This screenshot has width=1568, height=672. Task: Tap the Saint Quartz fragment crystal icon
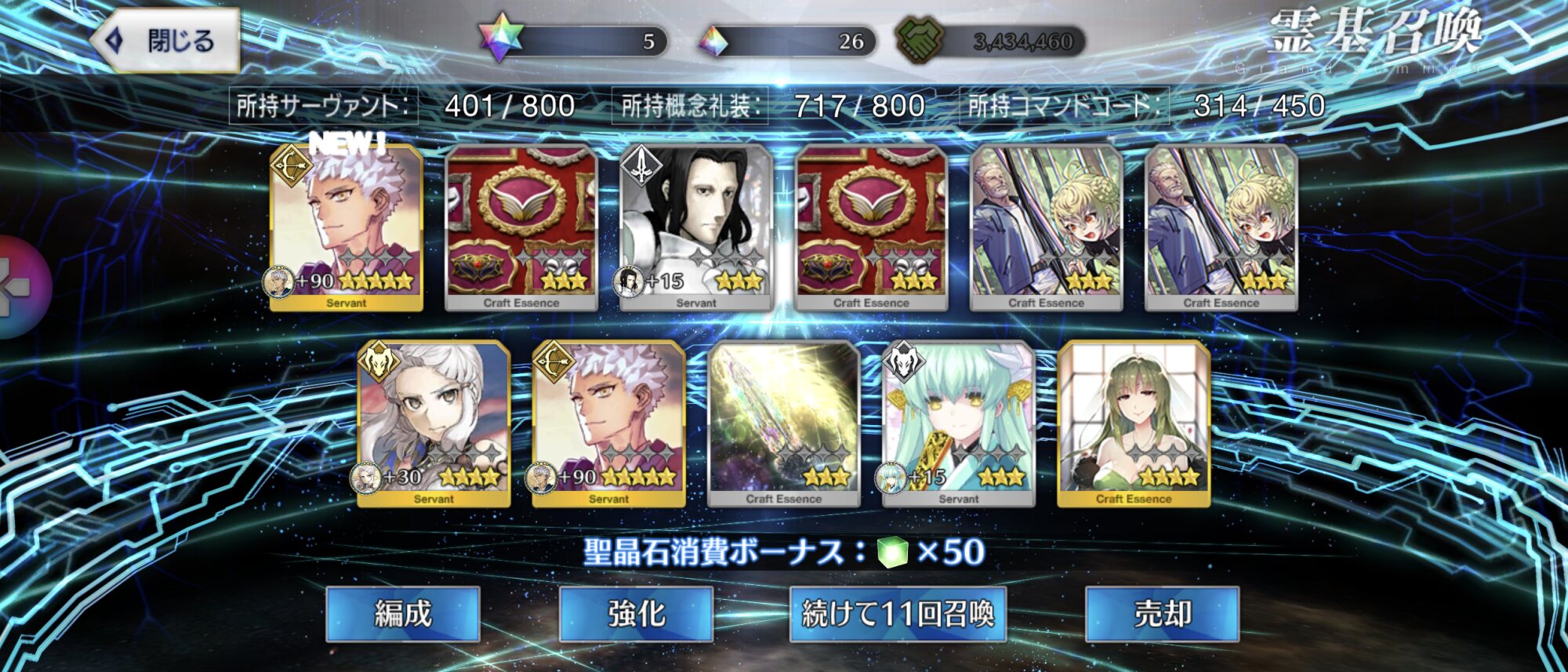(713, 41)
